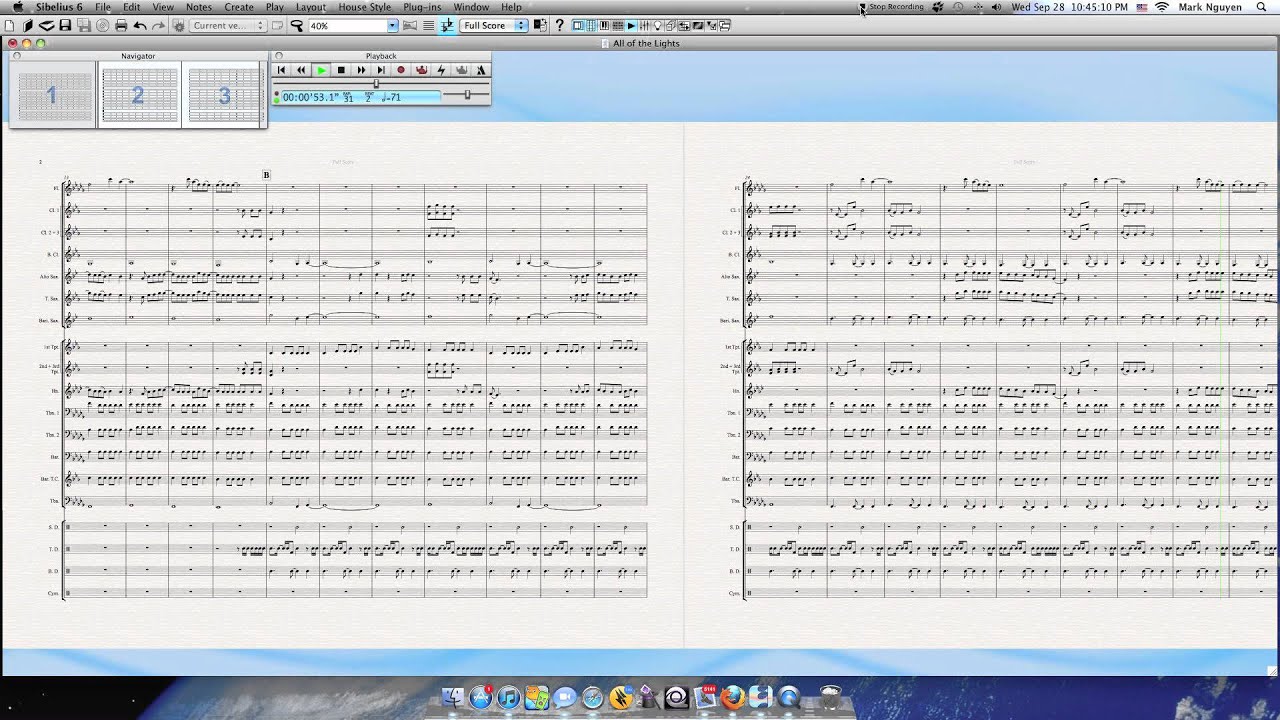The height and width of the screenshot is (720, 1280).
Task: Click the Versions gear icon
Action: (179, 25)
